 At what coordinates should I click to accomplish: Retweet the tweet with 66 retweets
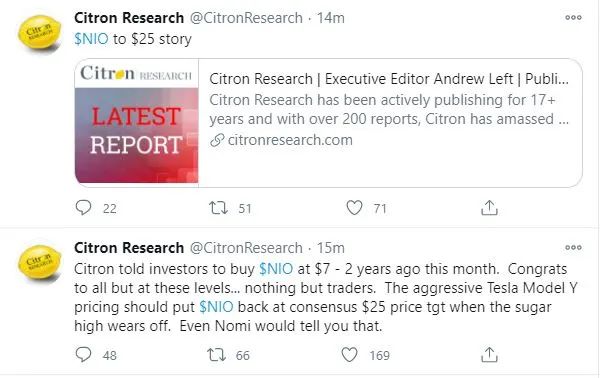click(x=217, y=355)
